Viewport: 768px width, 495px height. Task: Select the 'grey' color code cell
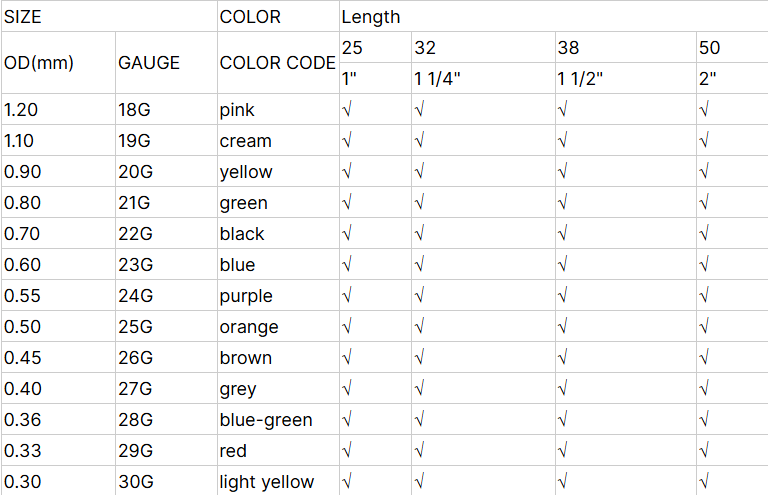tap(238, 389)
